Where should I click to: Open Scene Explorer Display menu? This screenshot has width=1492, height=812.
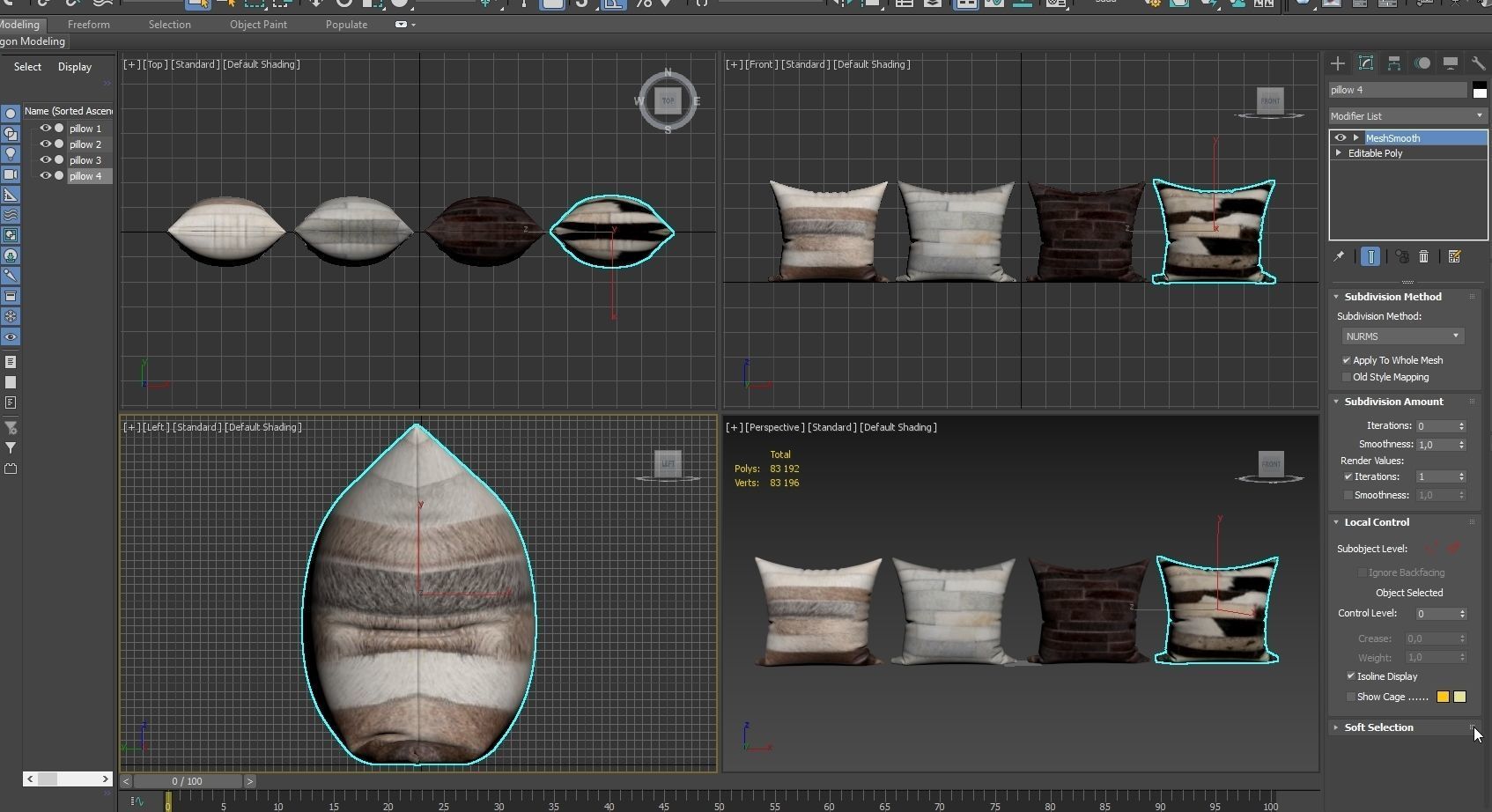75,67
